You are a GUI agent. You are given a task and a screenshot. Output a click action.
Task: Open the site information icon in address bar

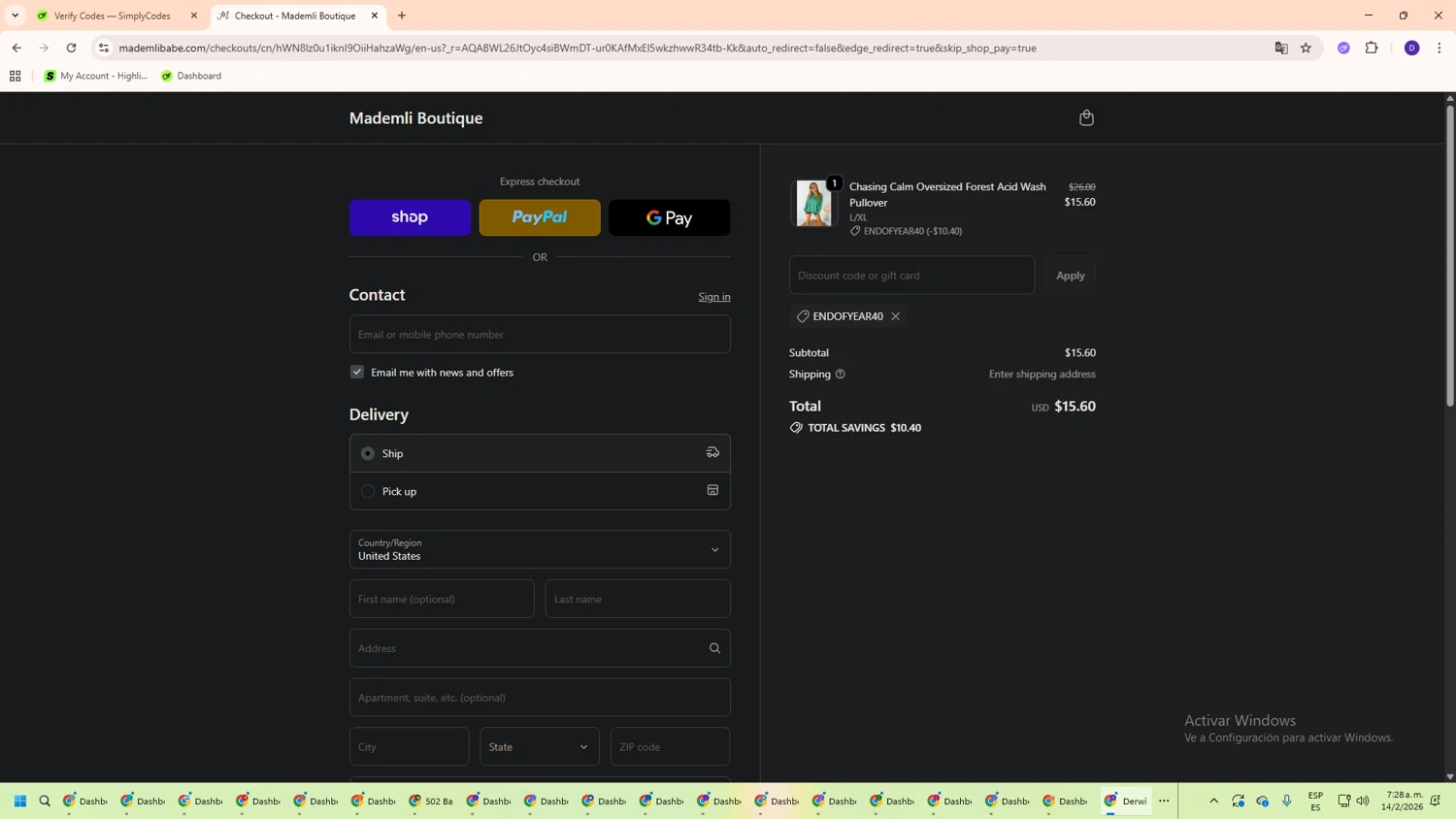(x=104, y=48)
